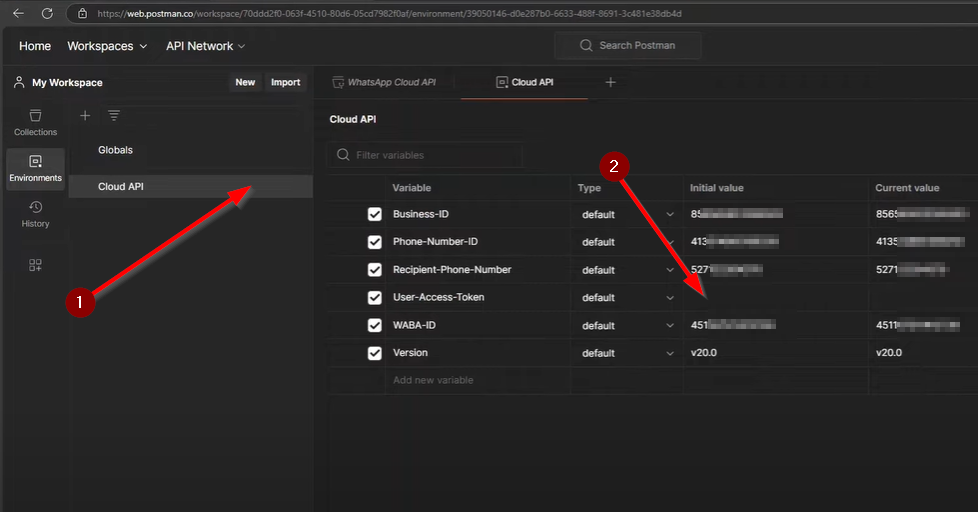Screen dimensions: 978x512
Task: Click the Version variable name
Action: (x=410, y=352)
